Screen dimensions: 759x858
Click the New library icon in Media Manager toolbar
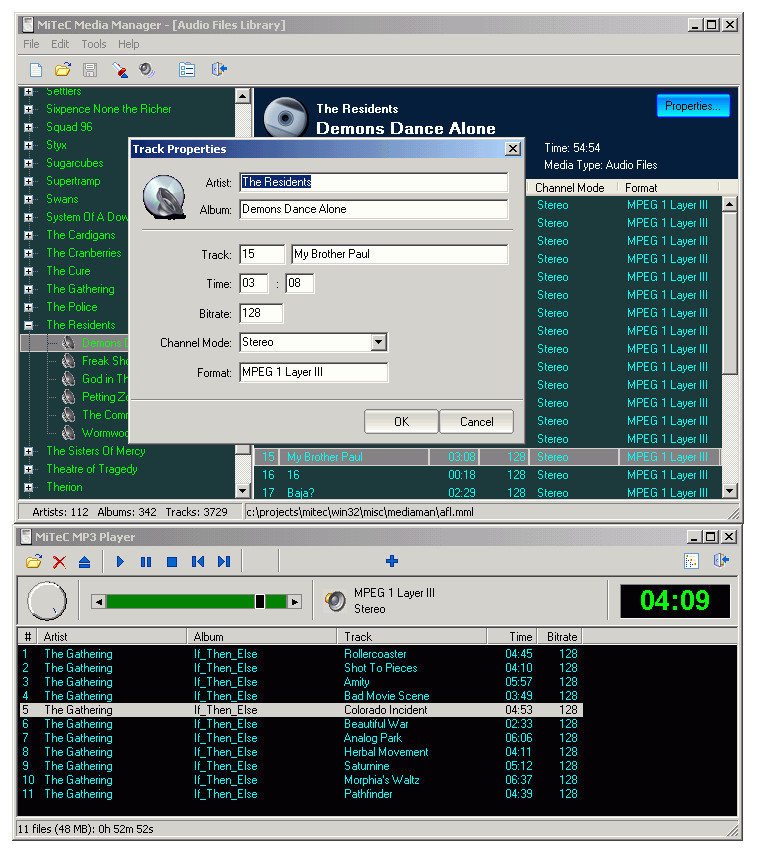(x=36, y=69)
